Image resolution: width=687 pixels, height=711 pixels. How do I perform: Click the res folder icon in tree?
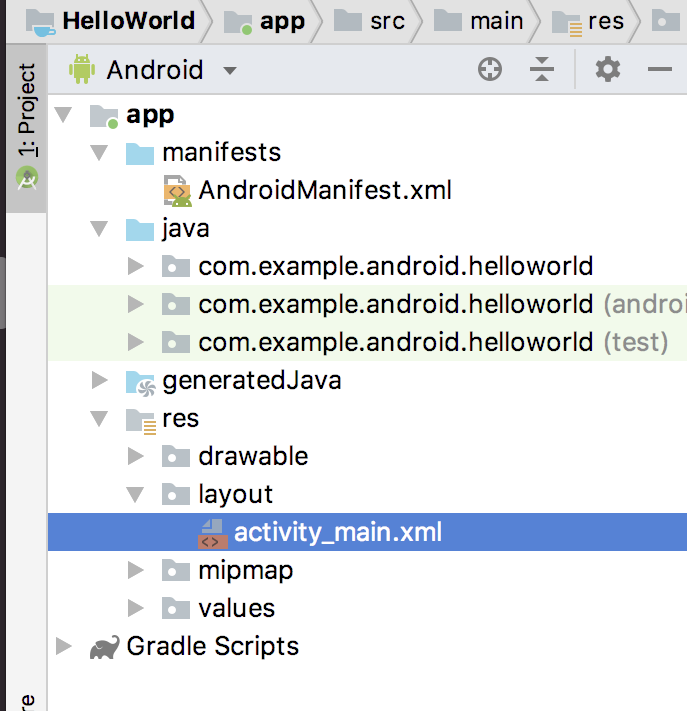(141, 421)
